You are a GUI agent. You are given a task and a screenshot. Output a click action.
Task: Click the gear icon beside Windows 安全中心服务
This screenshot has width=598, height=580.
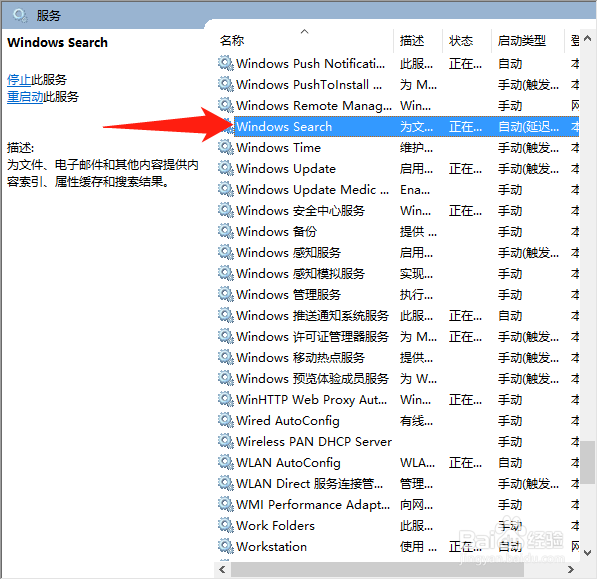[225, 210]
